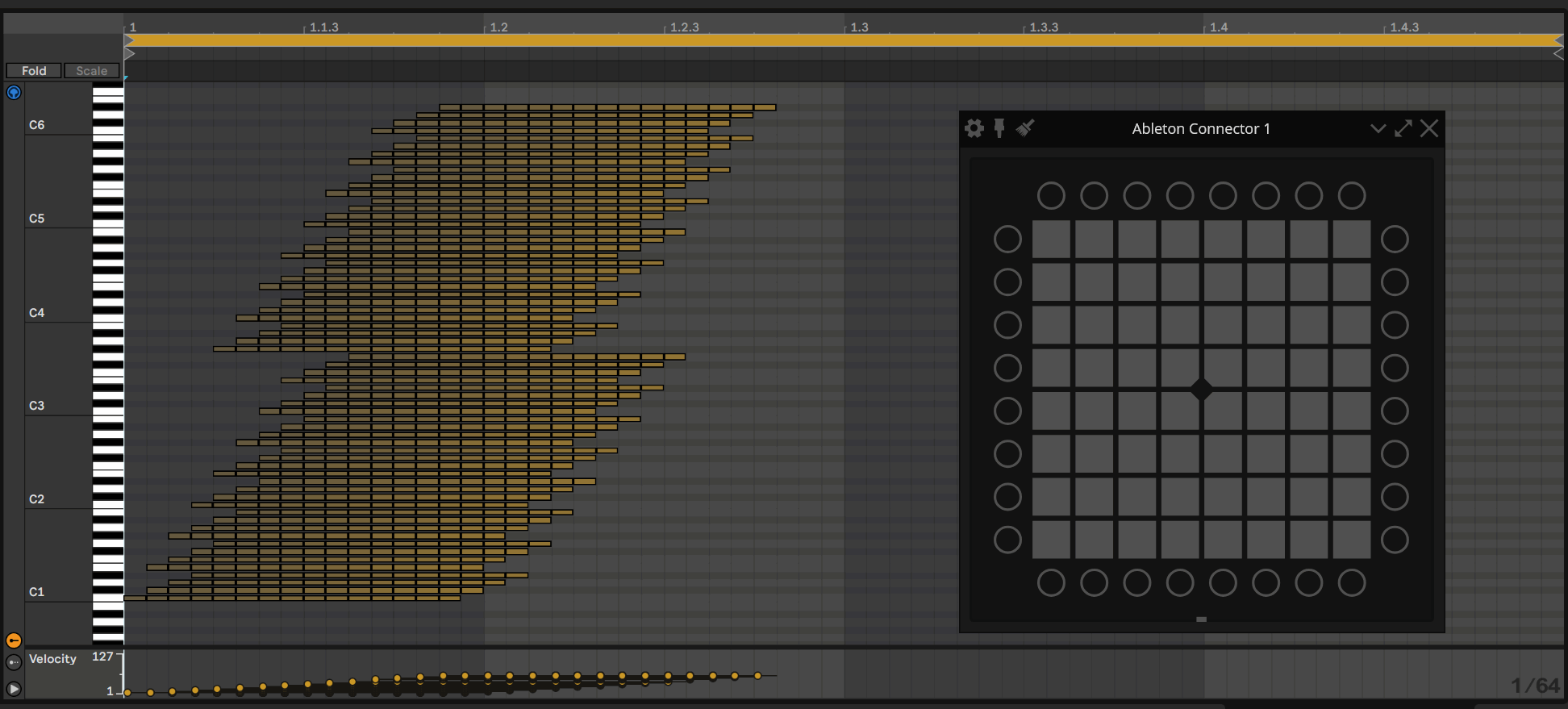Screen dimensions: 1568x709
Task: Open the Ableton Connector settings gear
Action: (974, 128)
